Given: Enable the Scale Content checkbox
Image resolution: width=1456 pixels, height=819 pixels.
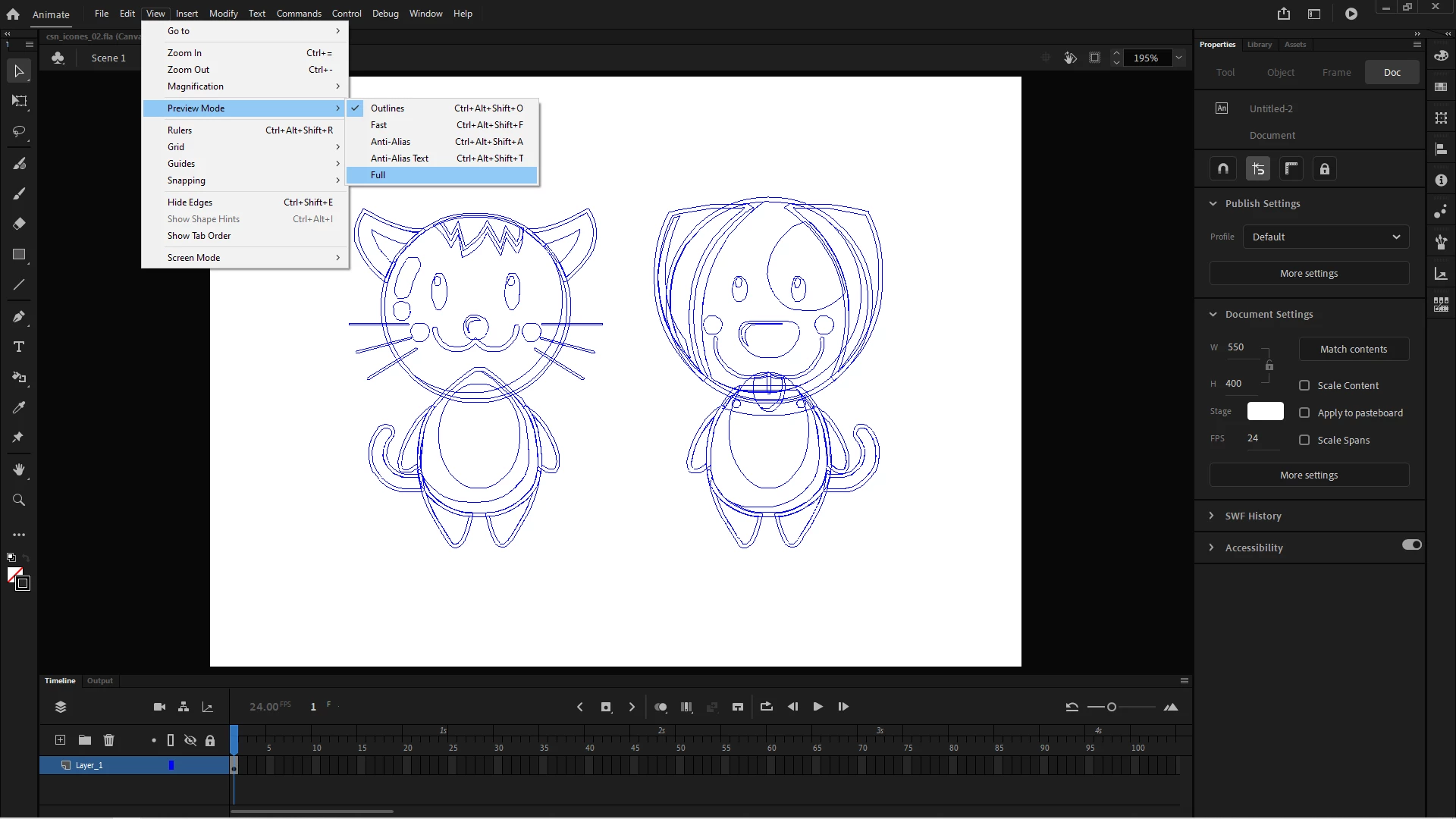Looking at the screenshot, I should coord(1304,385).
